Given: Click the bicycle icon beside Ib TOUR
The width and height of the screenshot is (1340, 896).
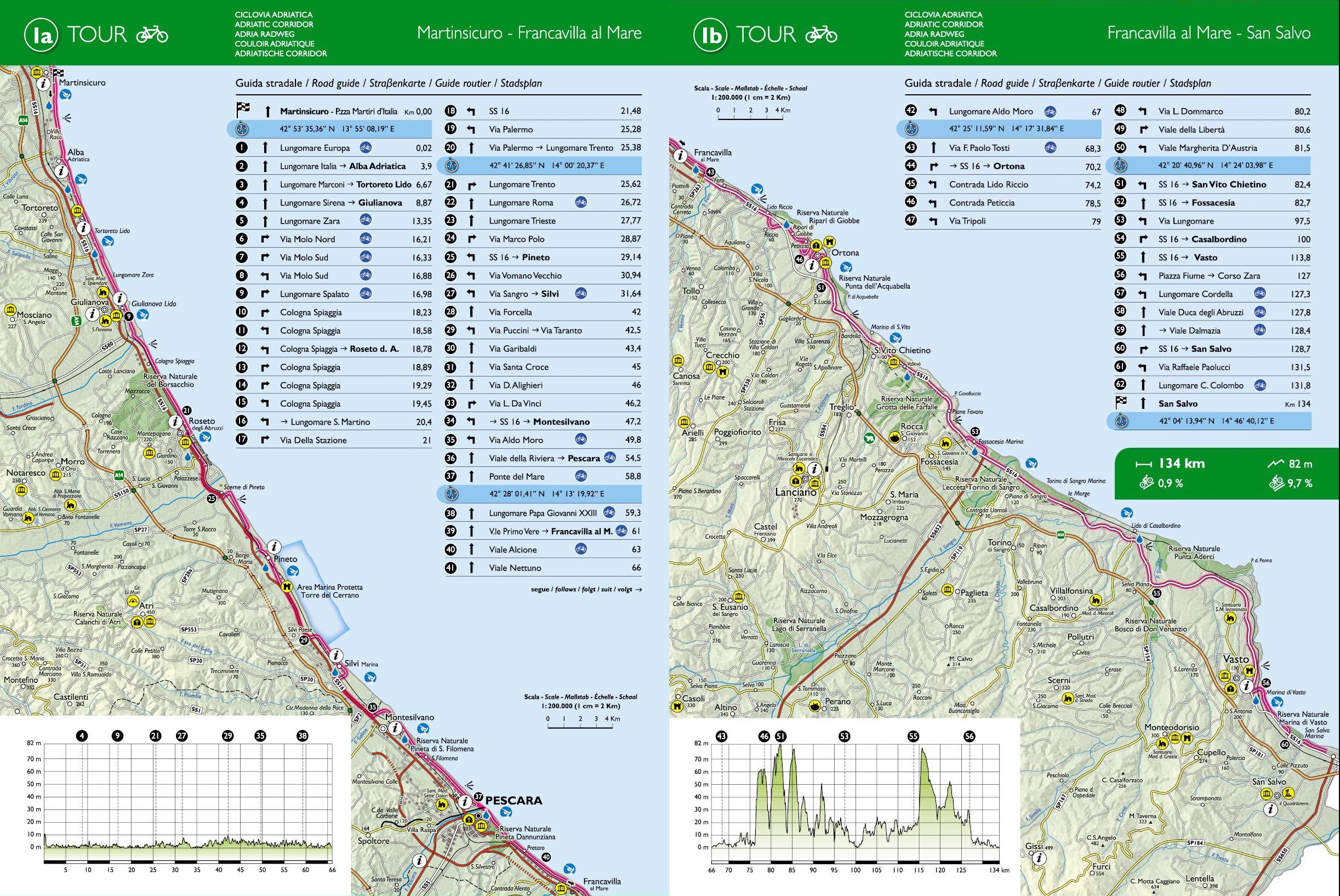Looking at the screenshot, I should (821, 35).
